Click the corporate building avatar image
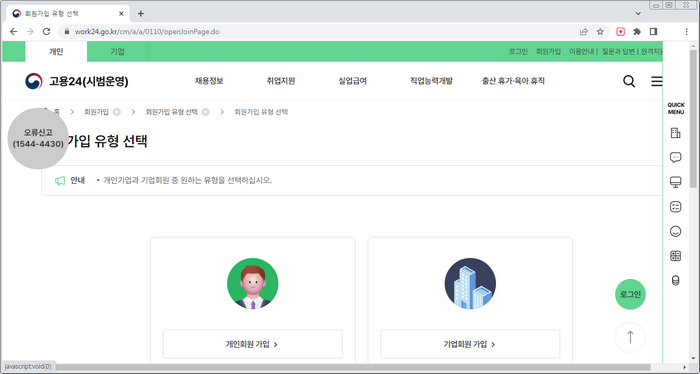Viewport: 700px width, 374px height. click(470, 283)
